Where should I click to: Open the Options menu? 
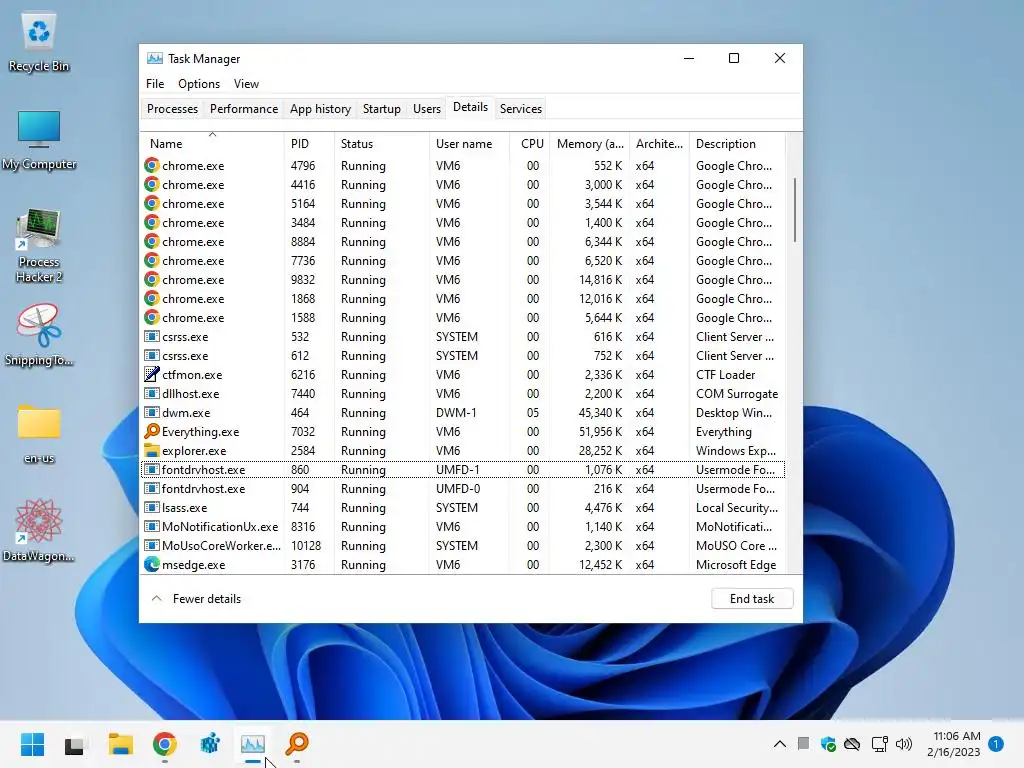click(x=199, y=84)
